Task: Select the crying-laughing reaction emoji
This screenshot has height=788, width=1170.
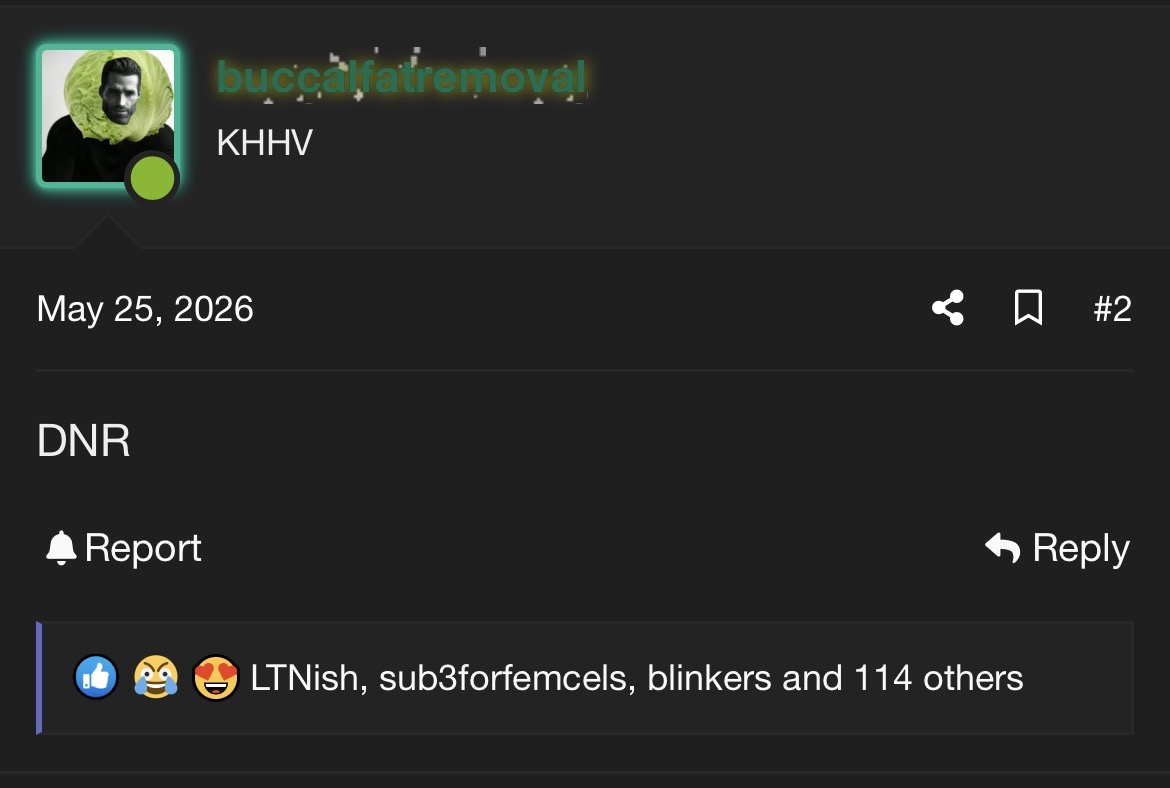Action: (156, 678)
